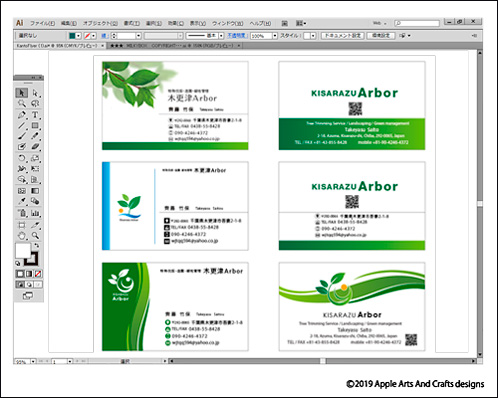Open stroke color dropdown in control bar

94,36
